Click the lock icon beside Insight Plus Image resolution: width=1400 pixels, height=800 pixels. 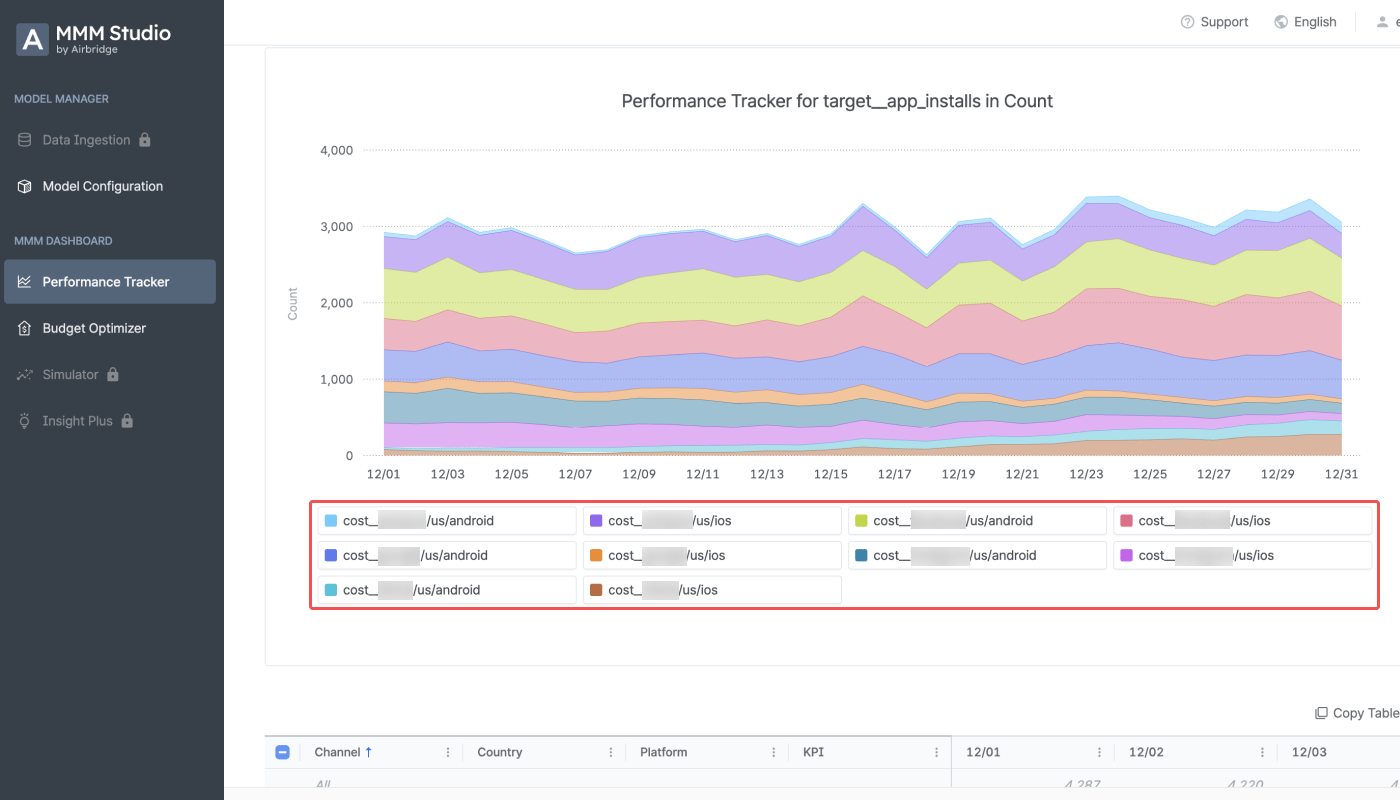[127, 421]
